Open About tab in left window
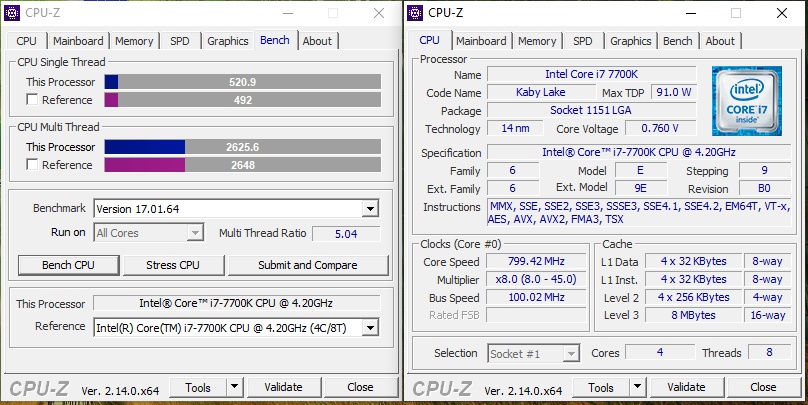The height and width of the screenshot is (405, 808). click(x=317, y=41)
